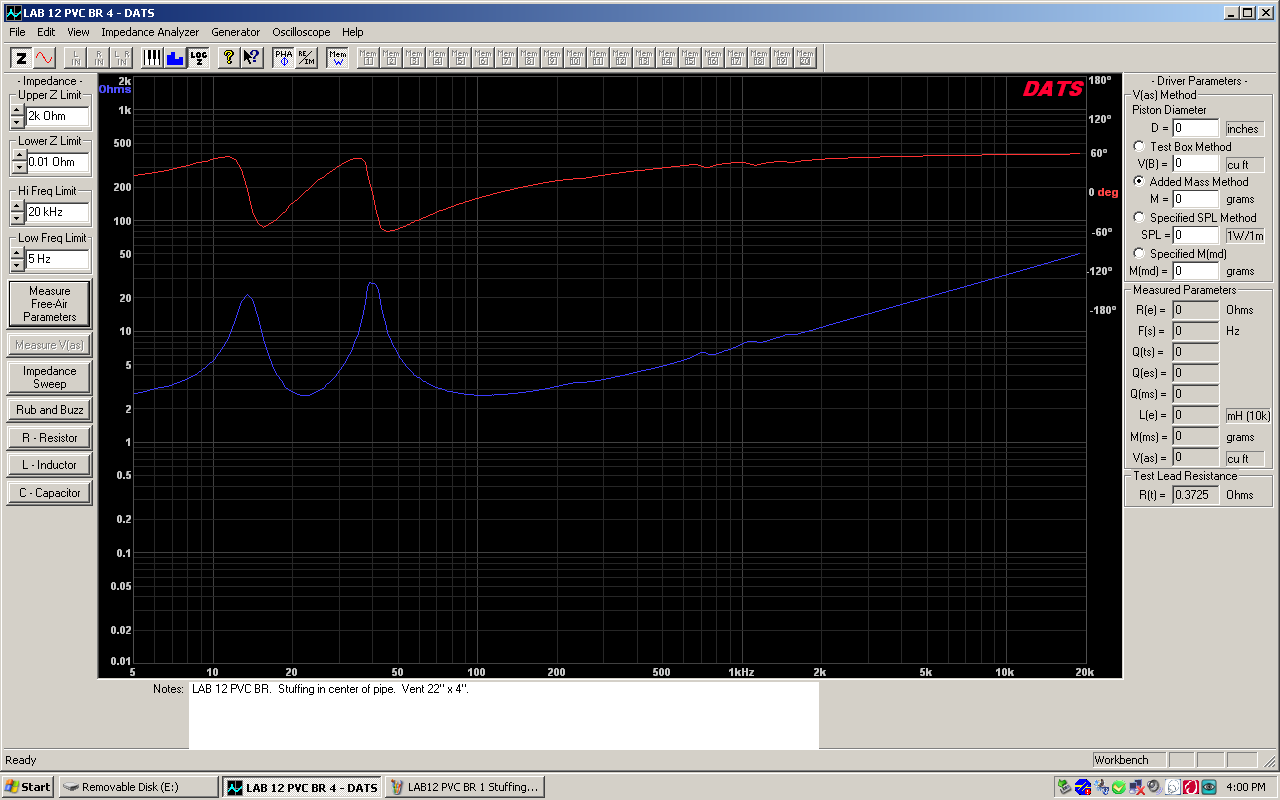The height and width of the screenshot is (800, 1280).
Task: Click Measure Free-Air Parameters button
Action: tap(49, 304)
